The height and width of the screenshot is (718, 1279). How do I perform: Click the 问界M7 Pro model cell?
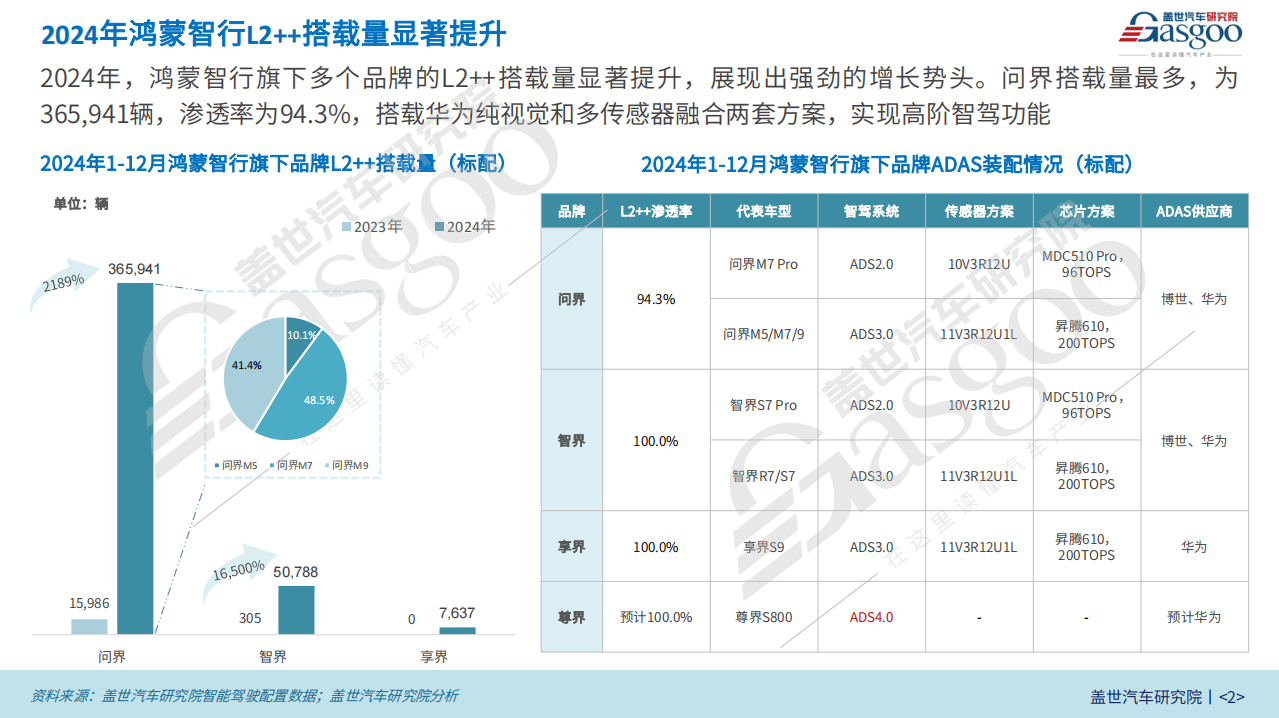coord(764,264)
